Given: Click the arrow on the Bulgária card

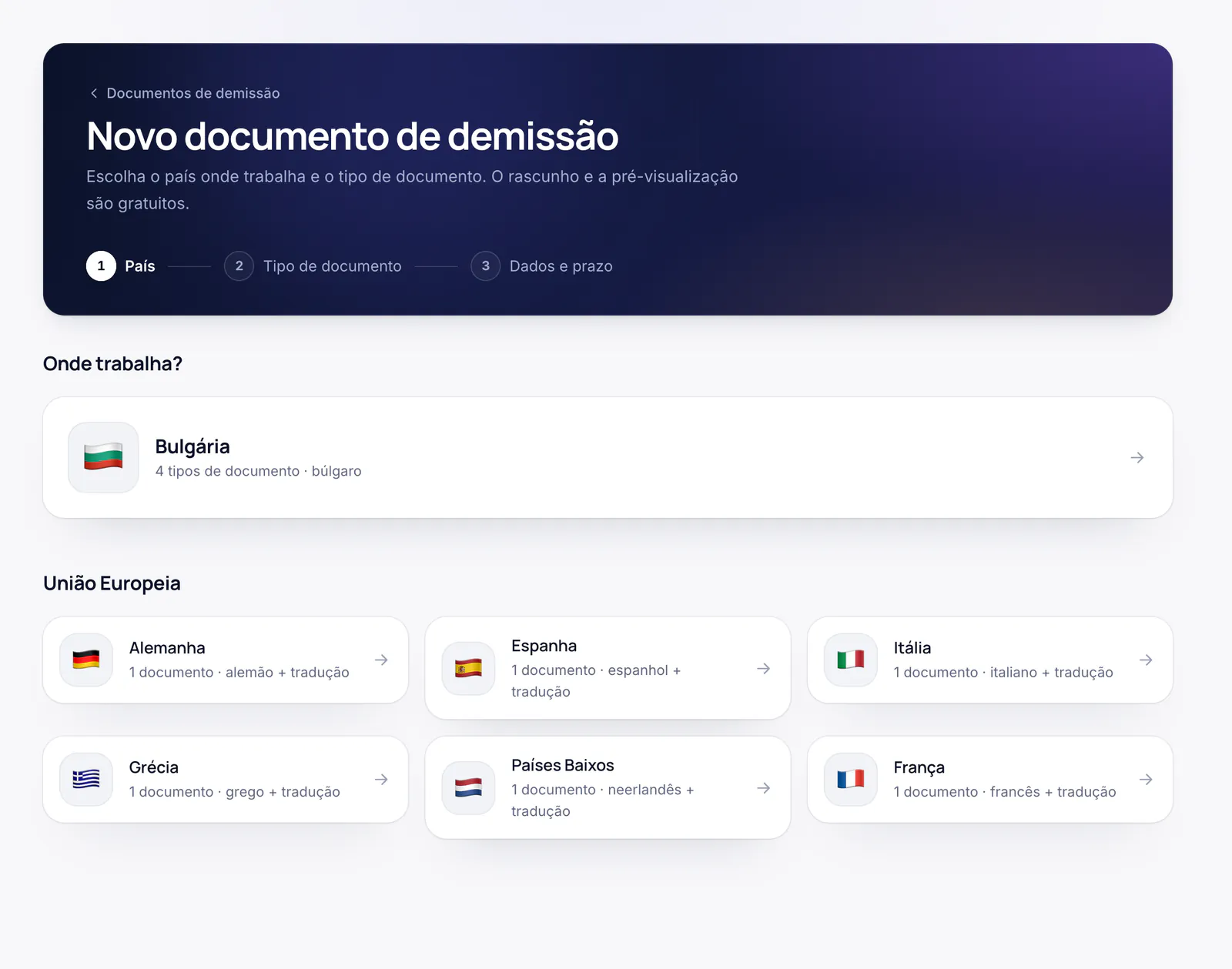Looking at the screenshot, I should (1137, 457).
